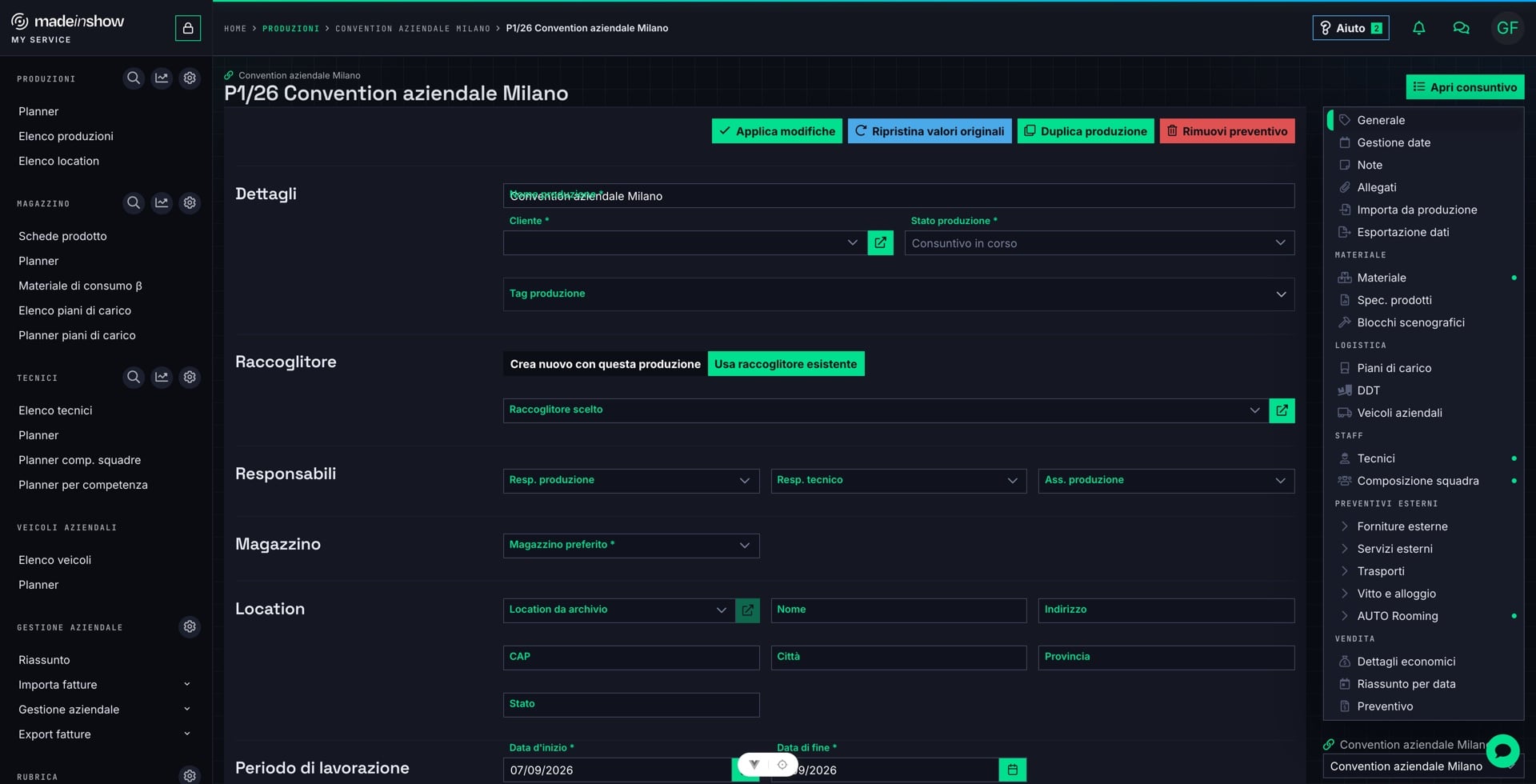Image resolution: width=1536 pixels, height=784 pixels.
Task: Search in the Magazzino section
Action: pos(134,202)
